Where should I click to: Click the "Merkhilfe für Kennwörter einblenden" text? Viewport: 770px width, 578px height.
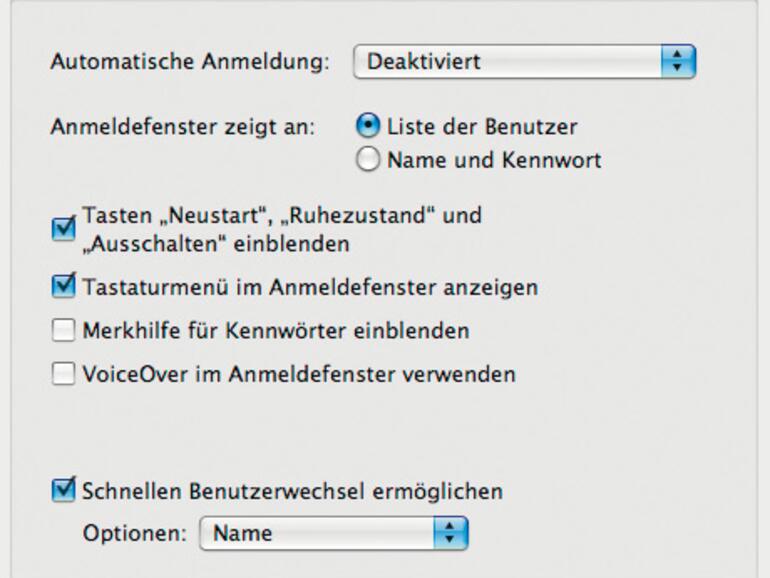(x=276, y=330)
